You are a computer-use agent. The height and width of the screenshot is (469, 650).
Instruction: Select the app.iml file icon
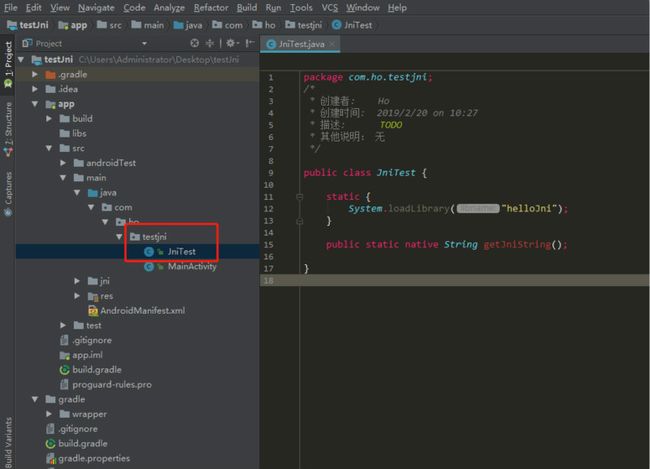click(64, 355)
